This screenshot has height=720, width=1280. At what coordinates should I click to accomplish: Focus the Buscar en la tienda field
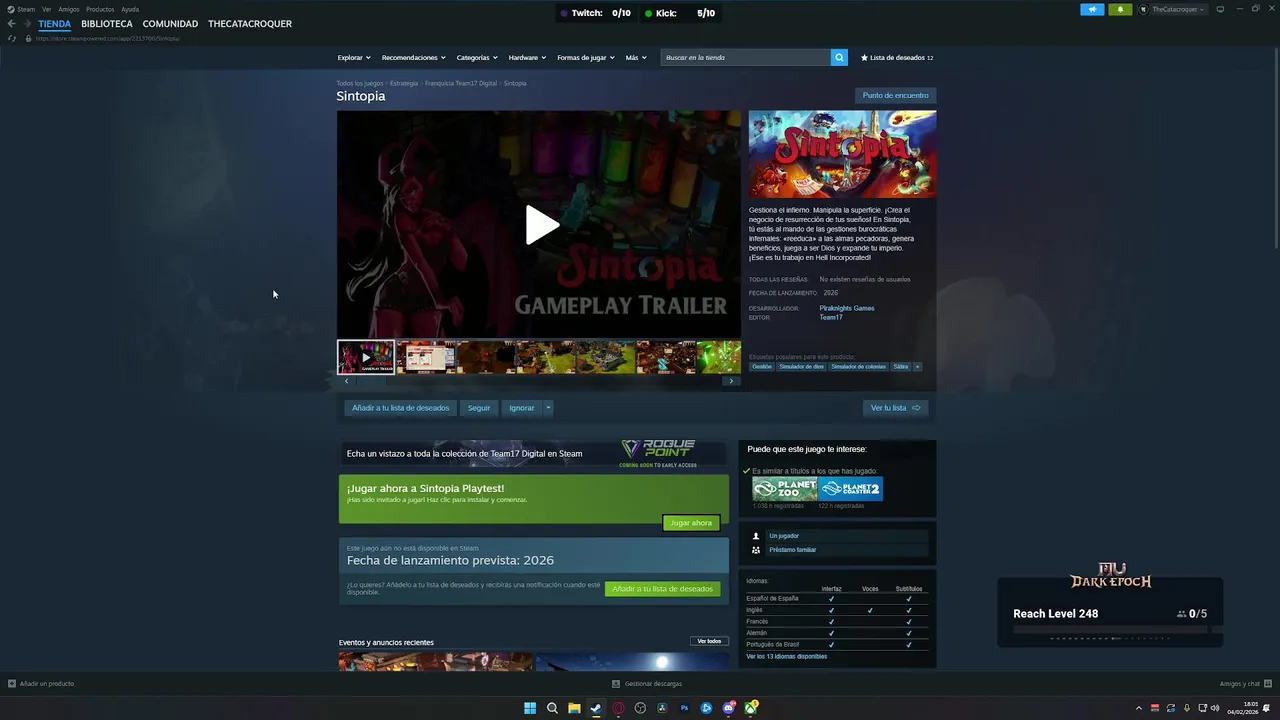(745, 58)
